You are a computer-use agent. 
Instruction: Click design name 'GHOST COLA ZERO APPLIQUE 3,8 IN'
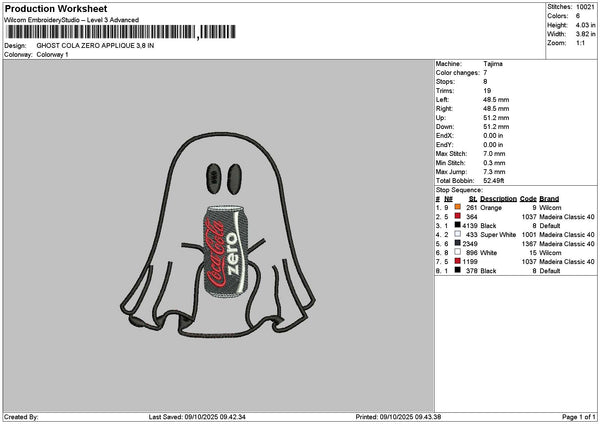[x=95, y=46]
